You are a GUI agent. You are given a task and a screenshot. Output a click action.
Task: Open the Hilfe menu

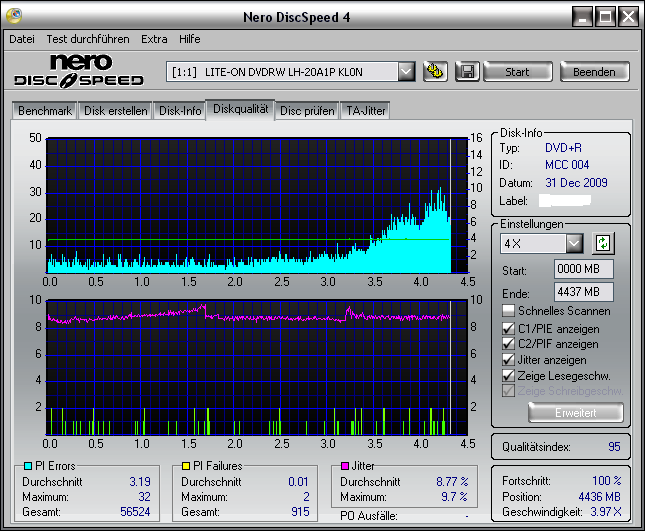[x=190, y=39]
